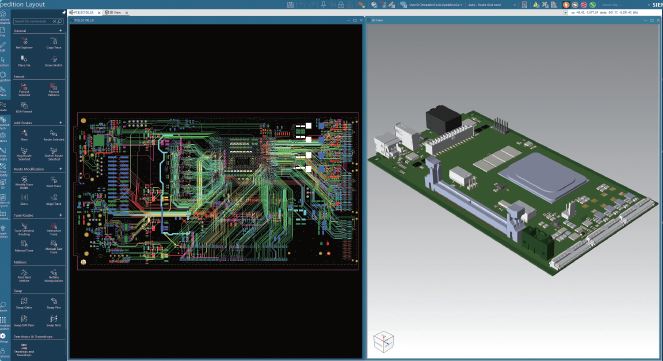Run Fanout Selected command
The height and width of the screenshot is (361, 663).
point(24,89)
